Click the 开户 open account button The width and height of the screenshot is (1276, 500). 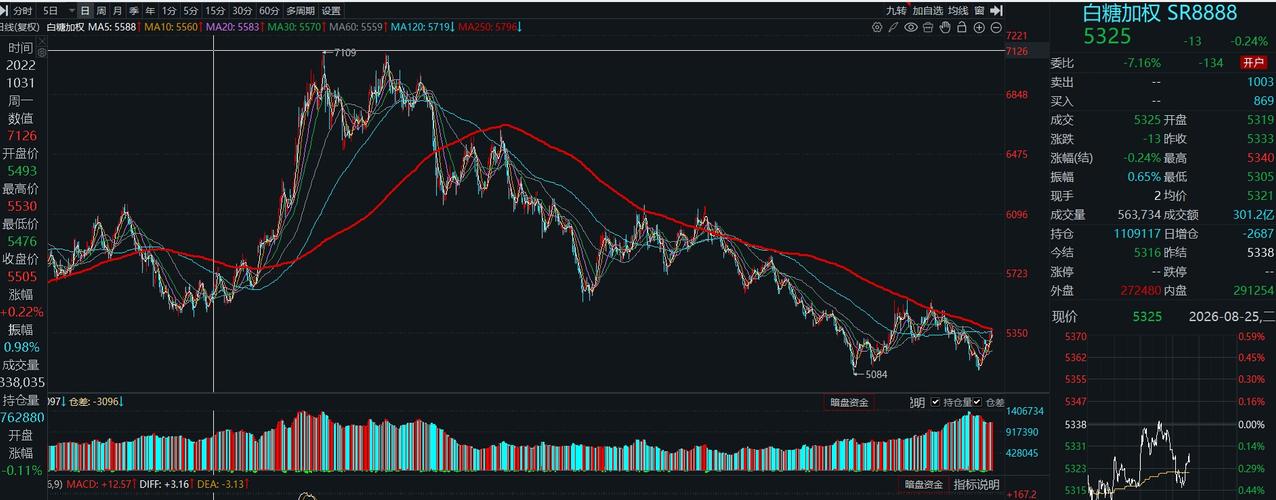coord(1256,62)
